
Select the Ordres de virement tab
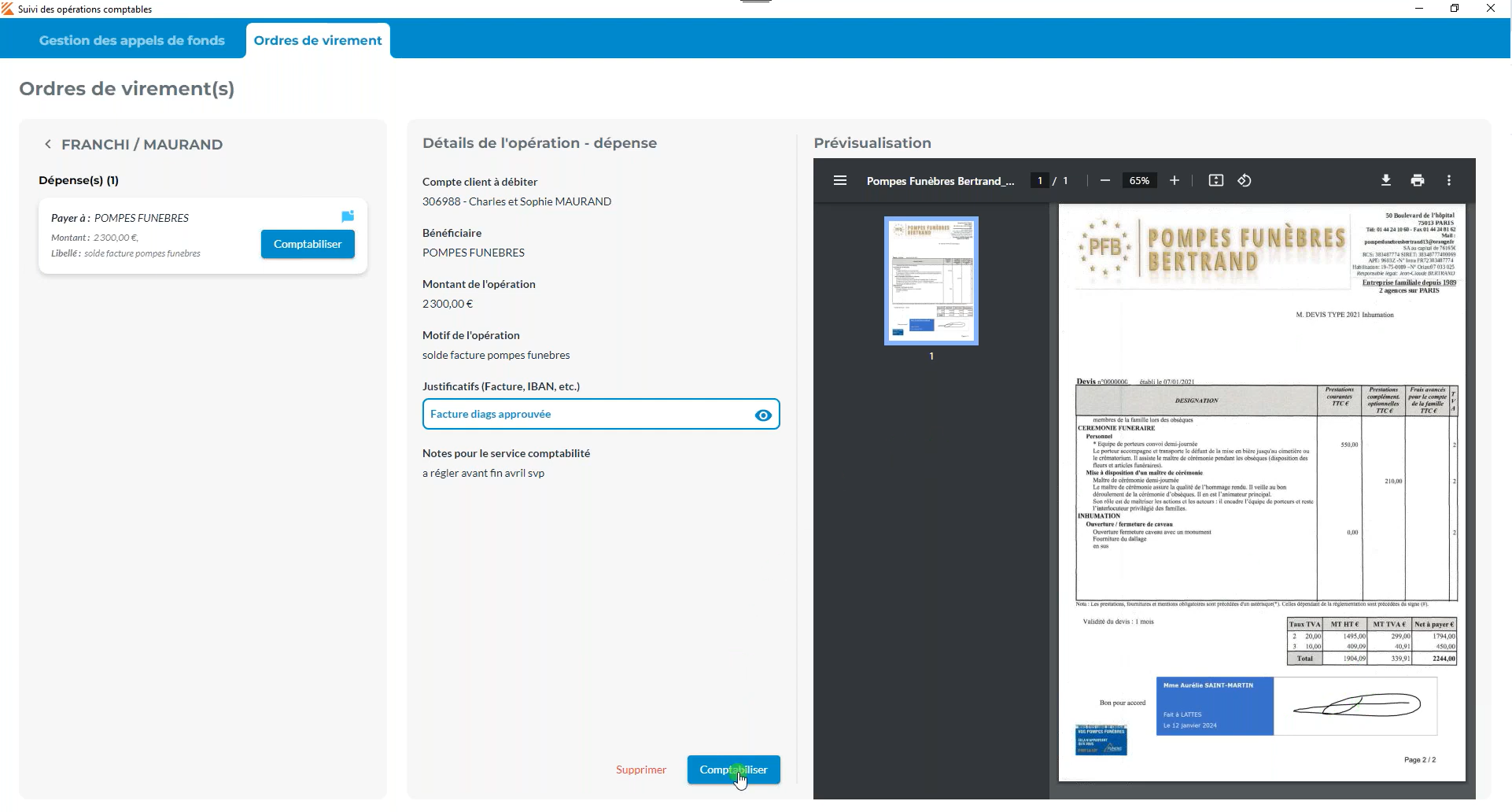coord(318,40)
